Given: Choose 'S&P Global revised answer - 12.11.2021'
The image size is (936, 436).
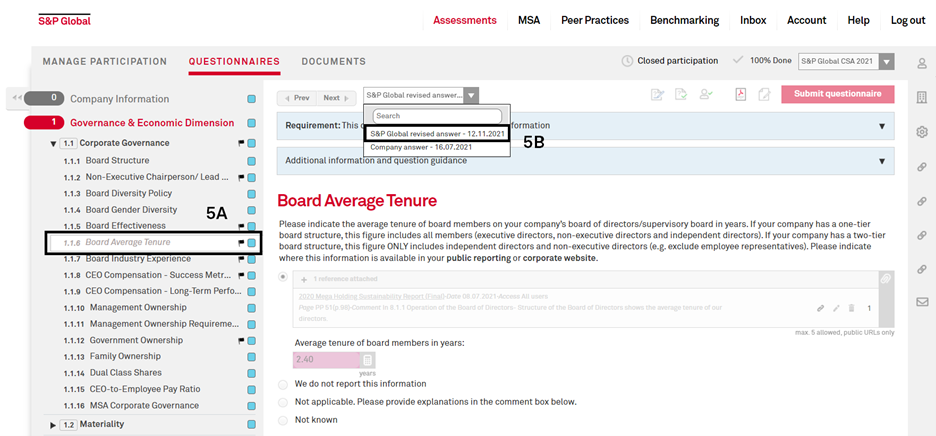Looking at the screenshot, I should coord(436,134).
